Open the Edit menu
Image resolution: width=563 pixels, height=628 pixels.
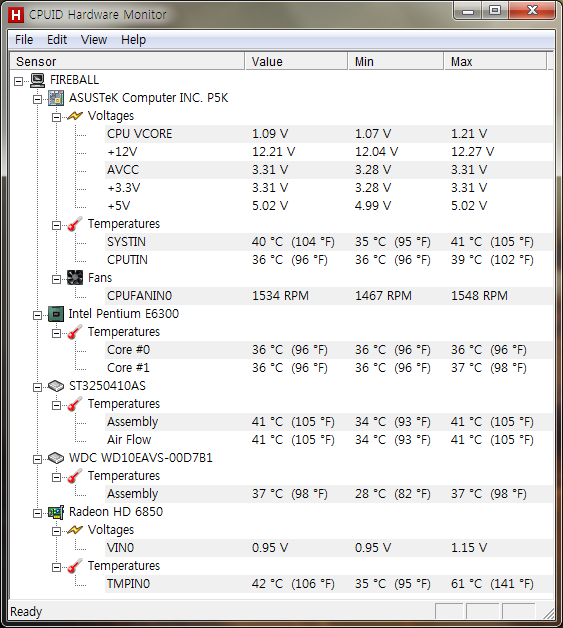tap(57, 40)
